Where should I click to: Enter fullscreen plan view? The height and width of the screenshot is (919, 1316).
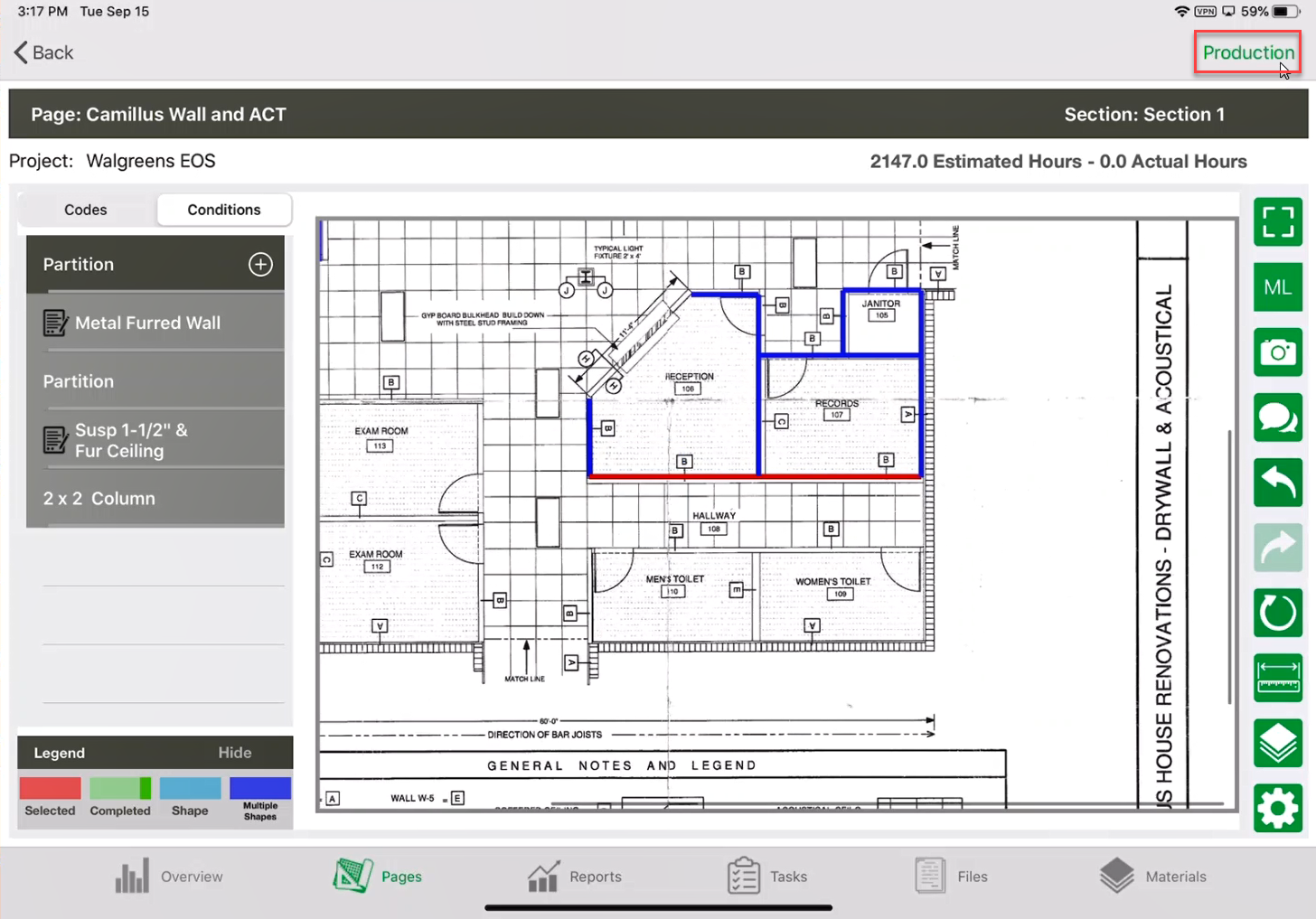1277,222
